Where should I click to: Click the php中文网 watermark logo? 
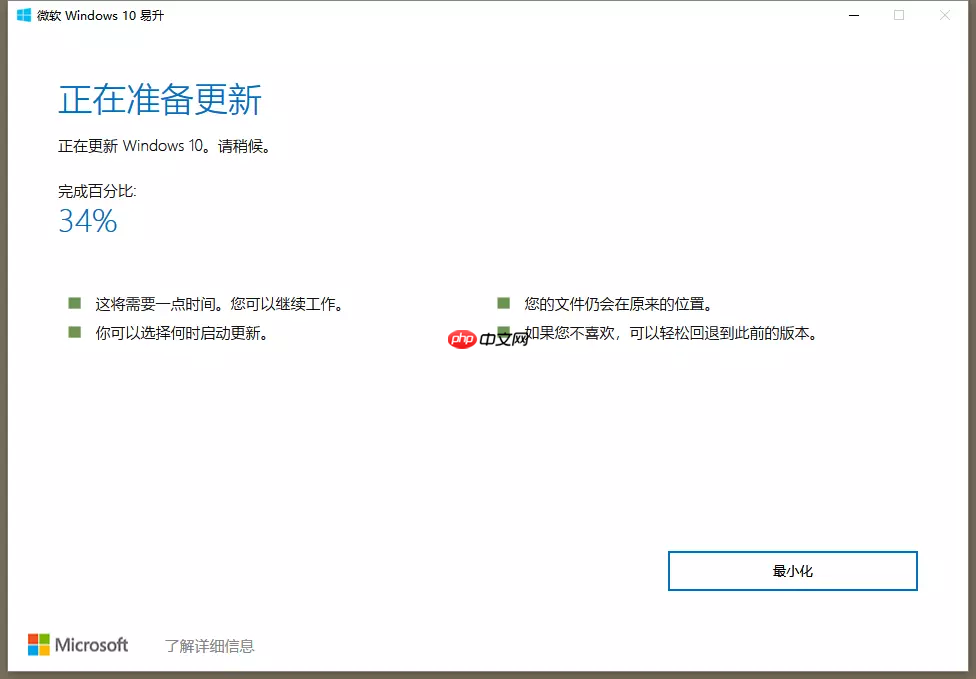(x=461, y=340)
